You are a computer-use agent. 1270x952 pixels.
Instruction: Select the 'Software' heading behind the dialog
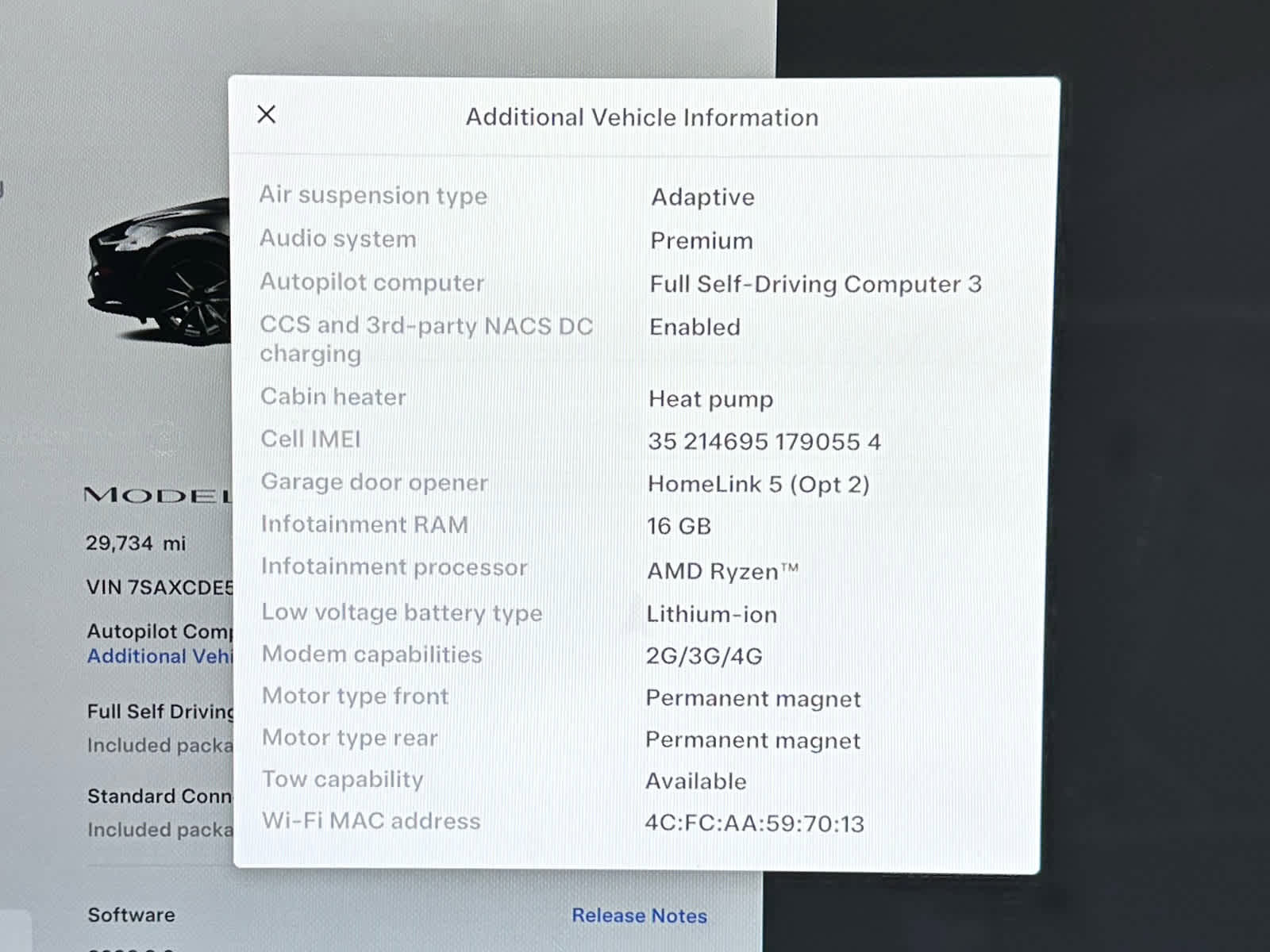point(131,915)
